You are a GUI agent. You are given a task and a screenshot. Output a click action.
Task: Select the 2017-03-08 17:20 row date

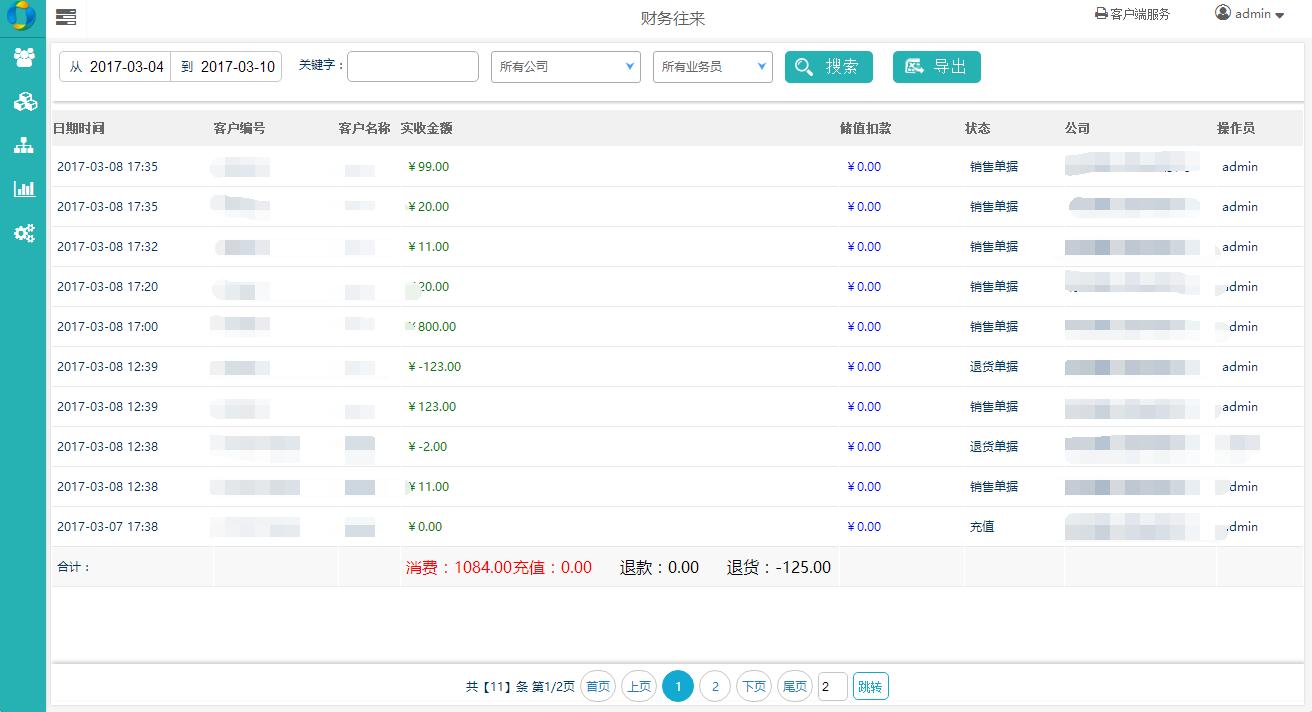click(x=107, y=287)
